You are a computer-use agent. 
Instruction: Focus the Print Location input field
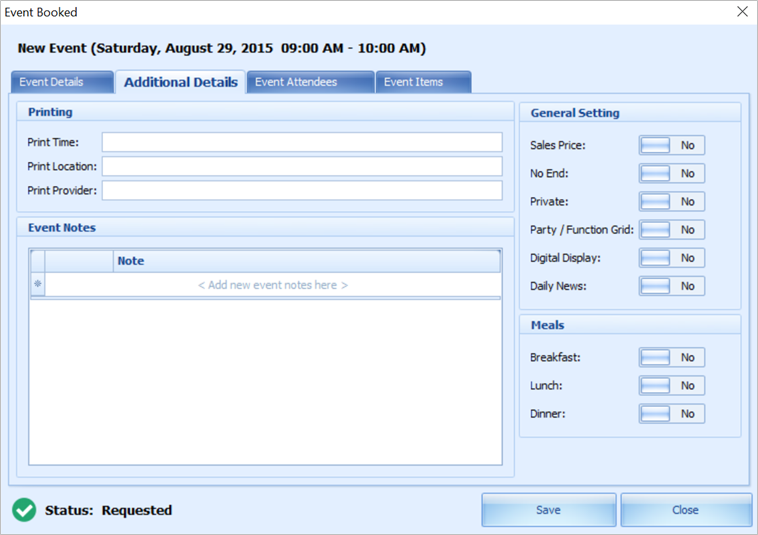[302, 166]
